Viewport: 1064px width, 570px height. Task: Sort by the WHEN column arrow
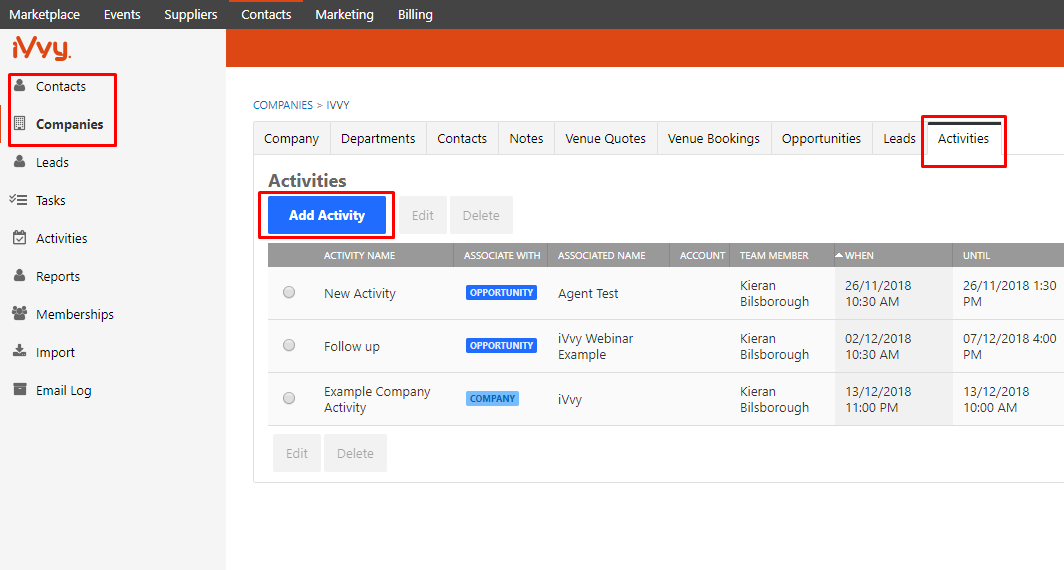tap(839, 255)
